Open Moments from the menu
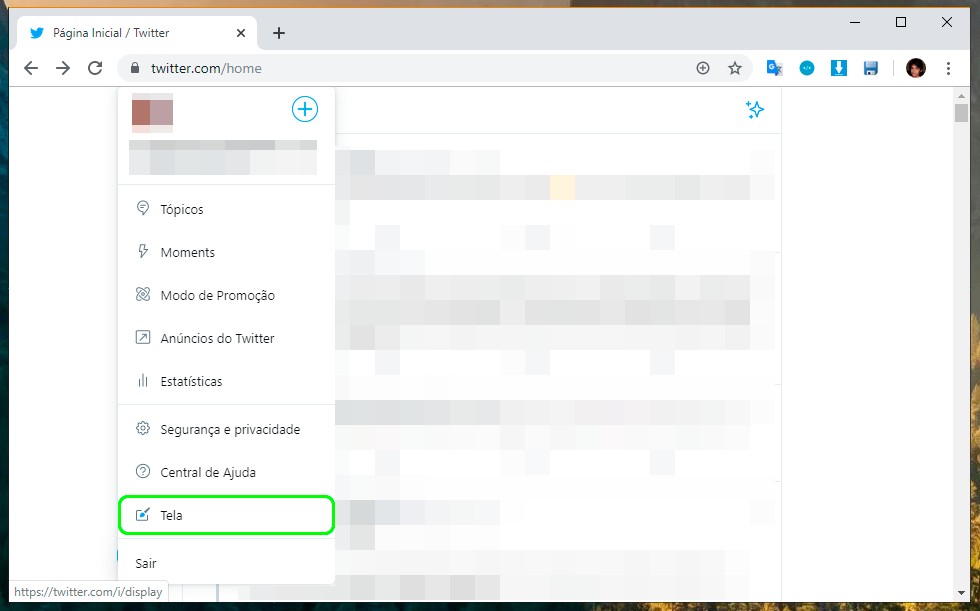 (x=226, y=252)
